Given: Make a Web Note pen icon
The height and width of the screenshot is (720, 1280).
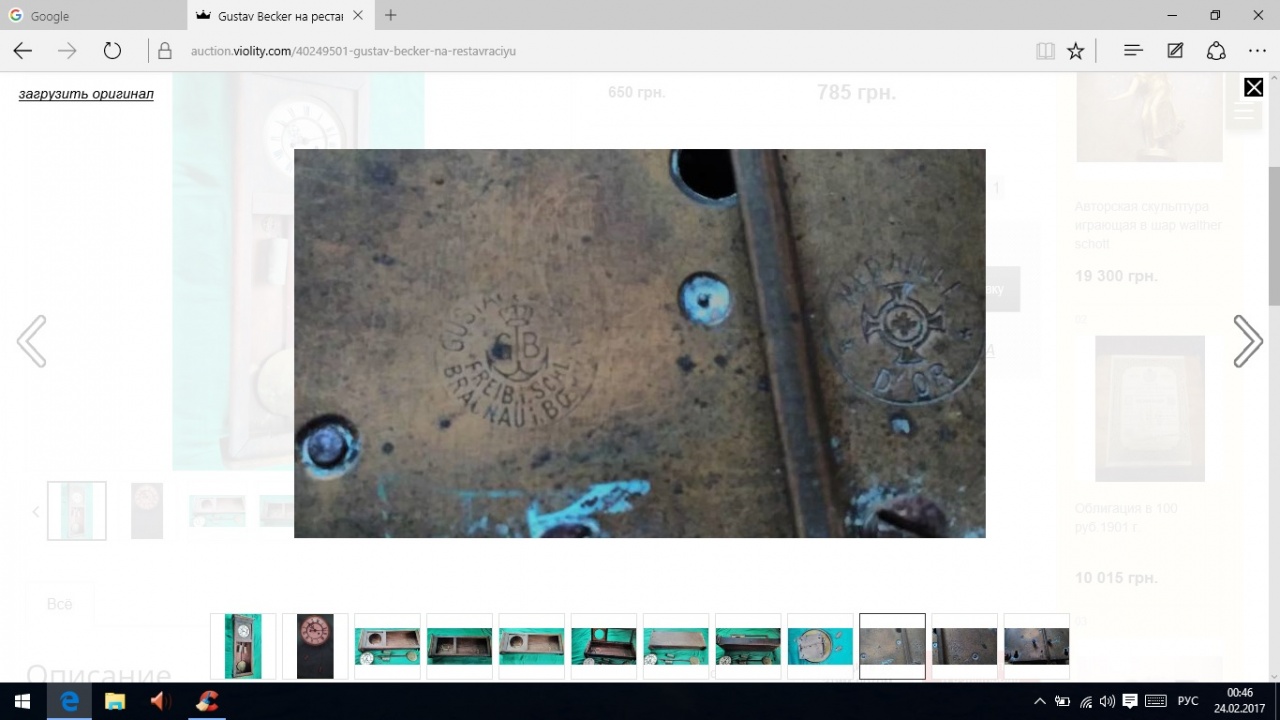Looking at the screenshot, I should 1175,51.
